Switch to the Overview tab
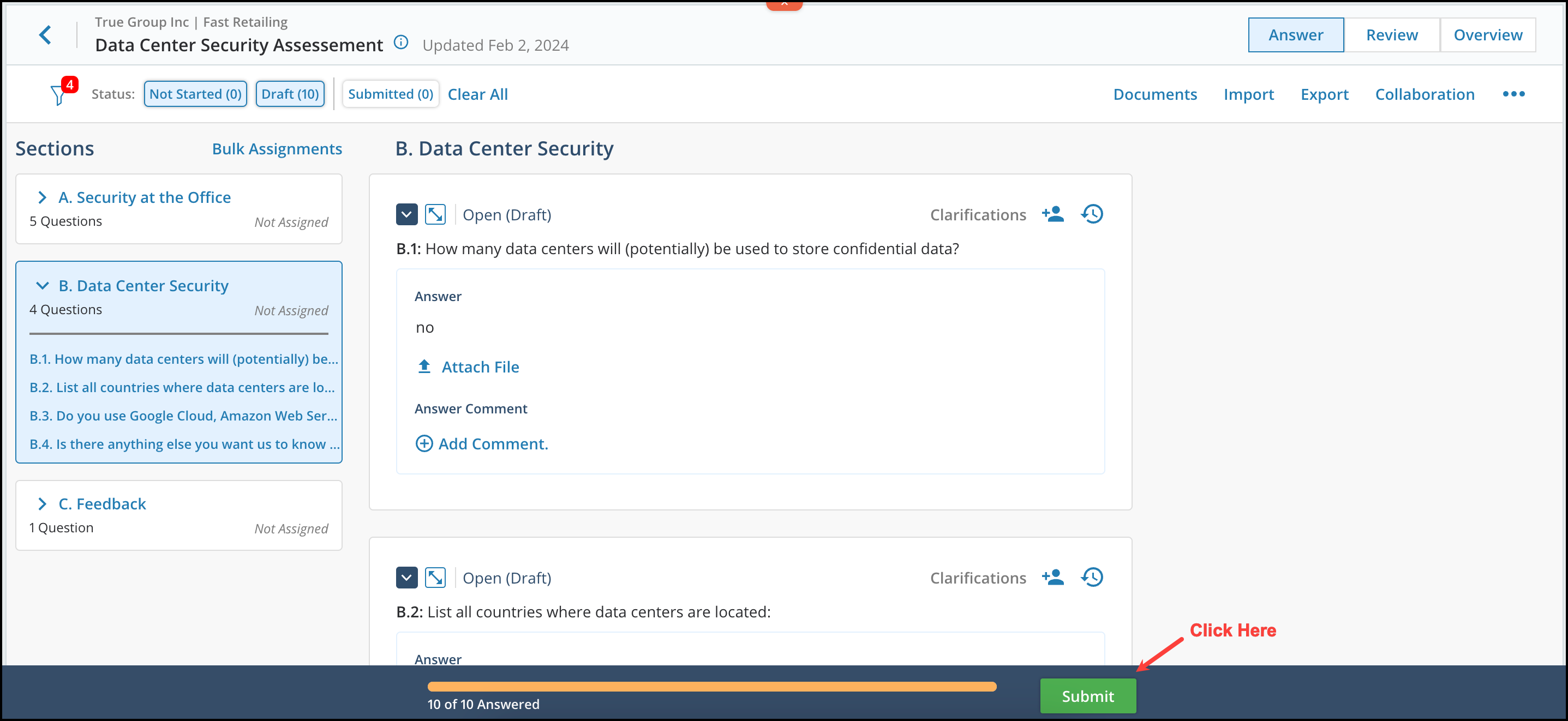Image resolution: width=1568 pixels, height=721 pixels. (x=1488, y=35)
